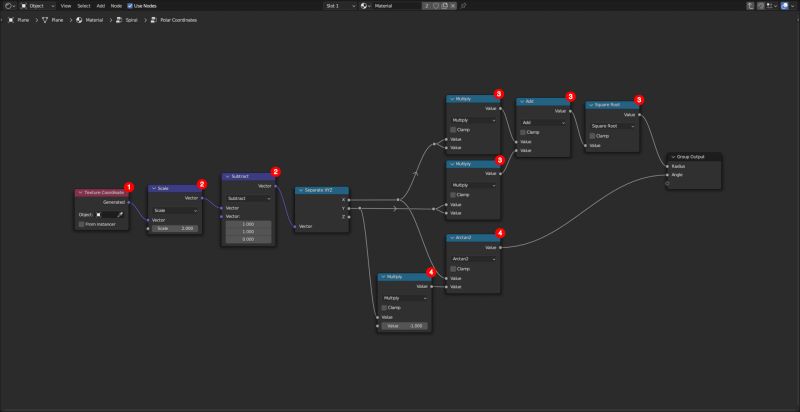Click the Z output socket on Separate XYZ

pyautogui.click(x=349, y=217)
